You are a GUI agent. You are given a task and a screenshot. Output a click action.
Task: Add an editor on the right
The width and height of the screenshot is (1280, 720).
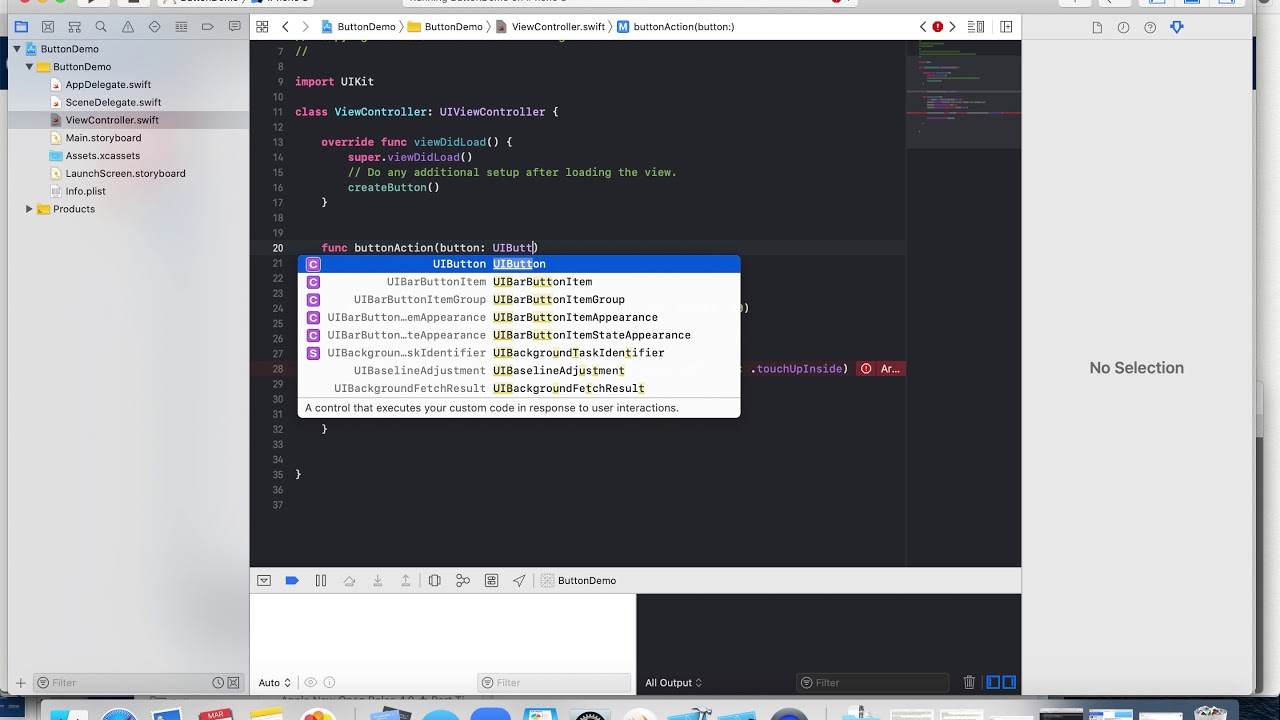(x=1006, y=27)
